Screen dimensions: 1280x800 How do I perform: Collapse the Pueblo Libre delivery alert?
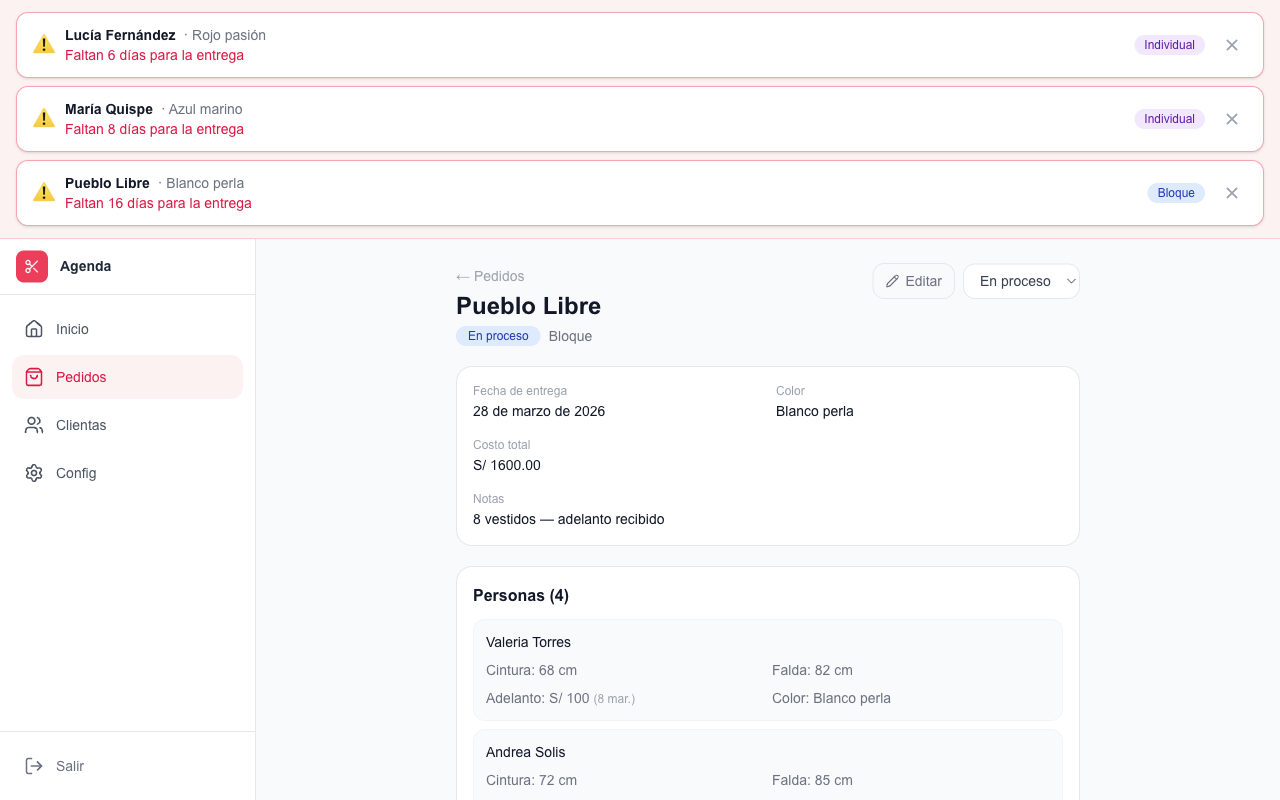click(1232, 193)
